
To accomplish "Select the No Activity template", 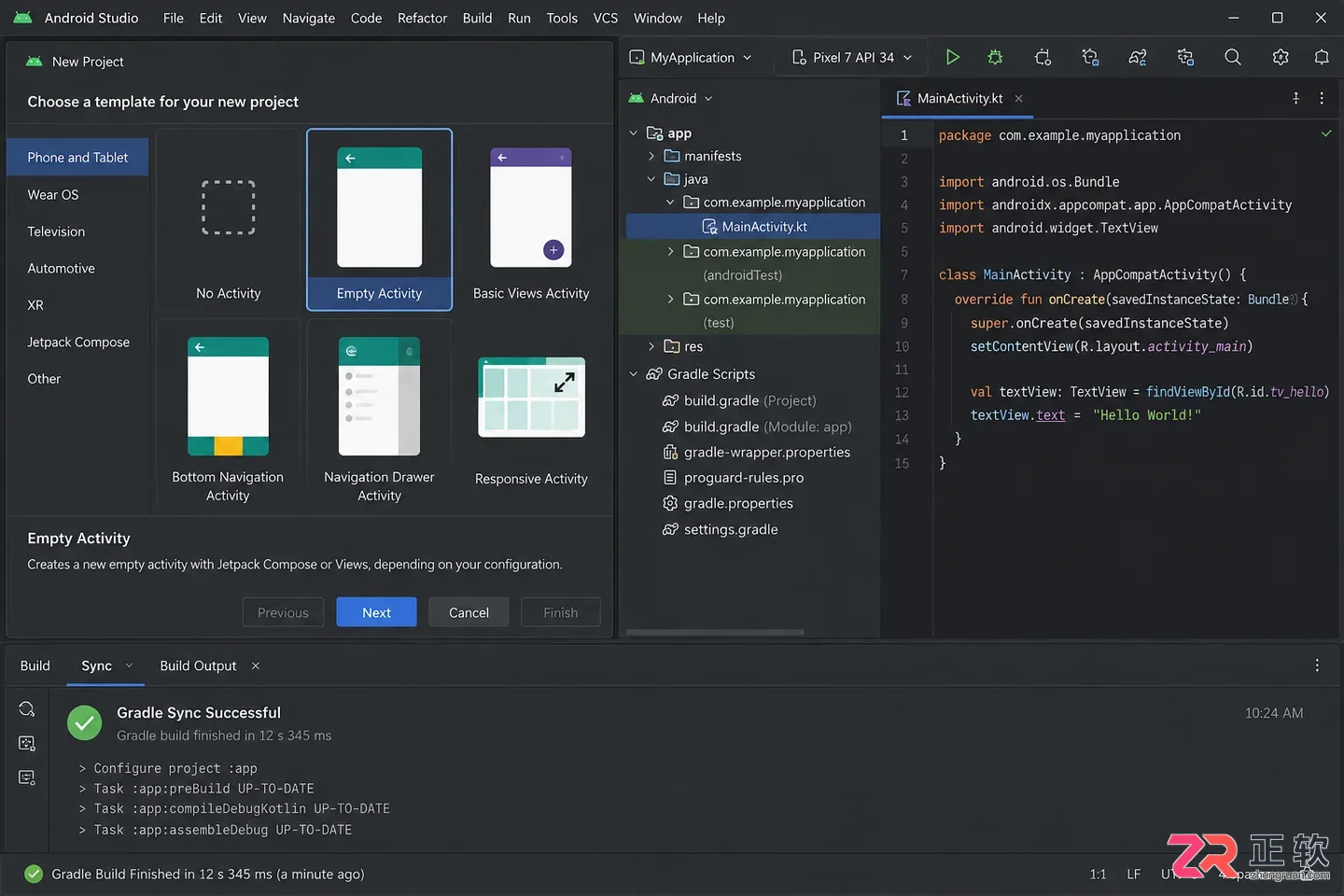I will (228, 219).
